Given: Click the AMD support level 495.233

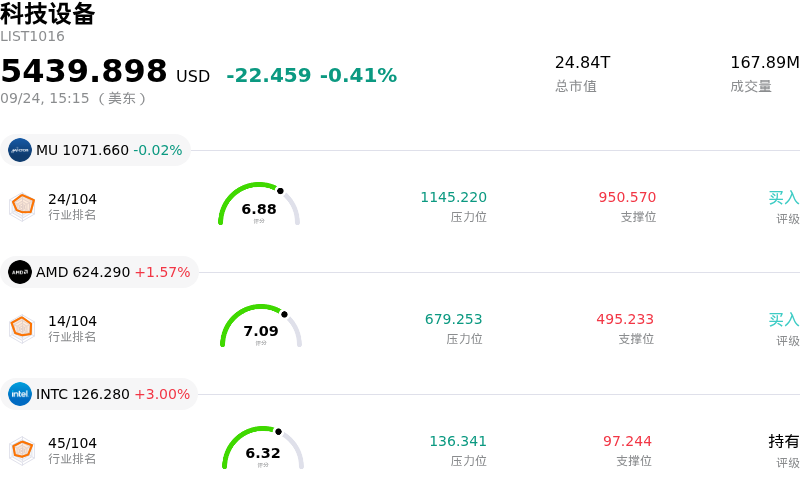Looking at the screenshot, I should pyautogui.click(x=625, y=319).
